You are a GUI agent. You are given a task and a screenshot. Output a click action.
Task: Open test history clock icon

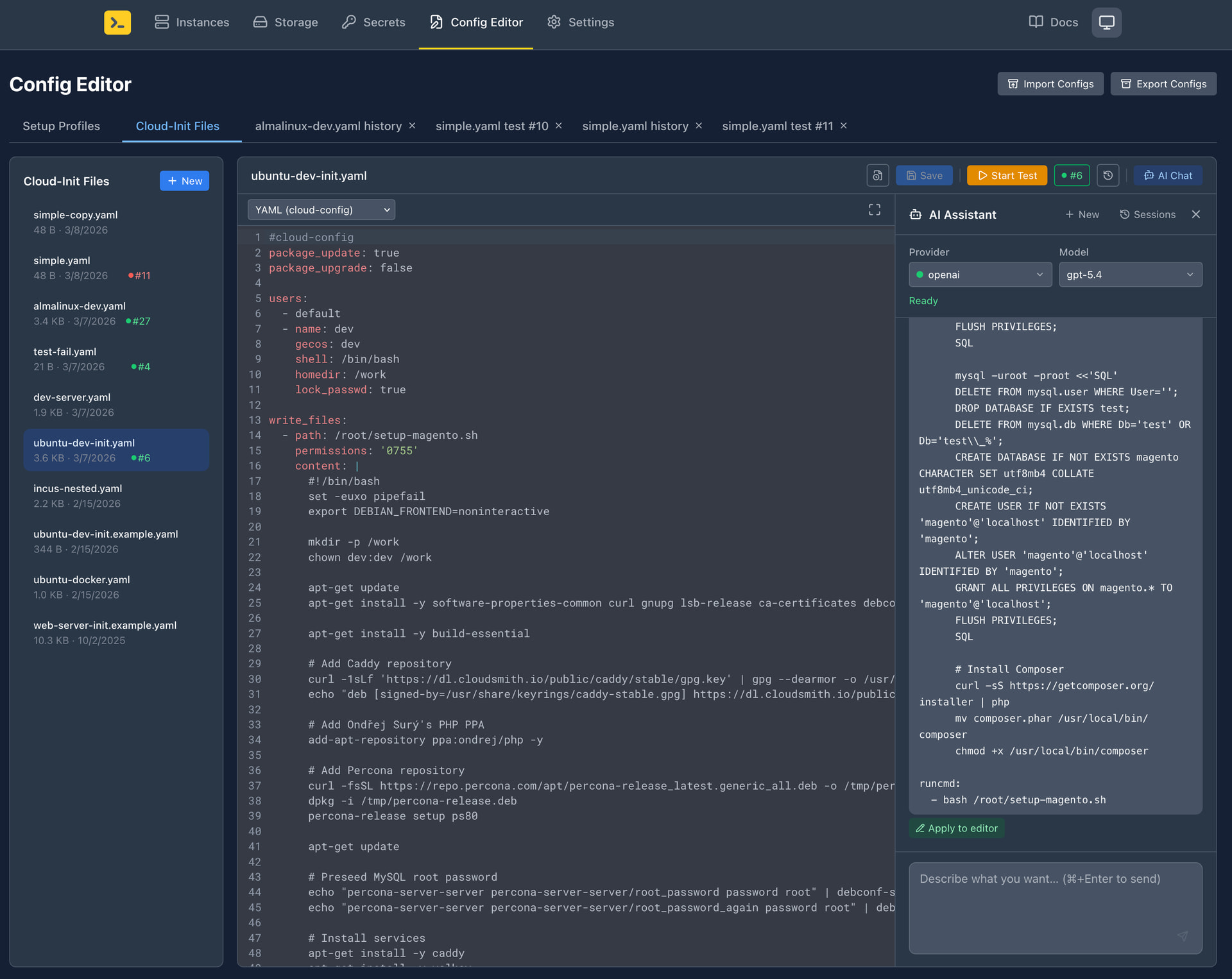pyautogui.click(x=1108, y=175)
